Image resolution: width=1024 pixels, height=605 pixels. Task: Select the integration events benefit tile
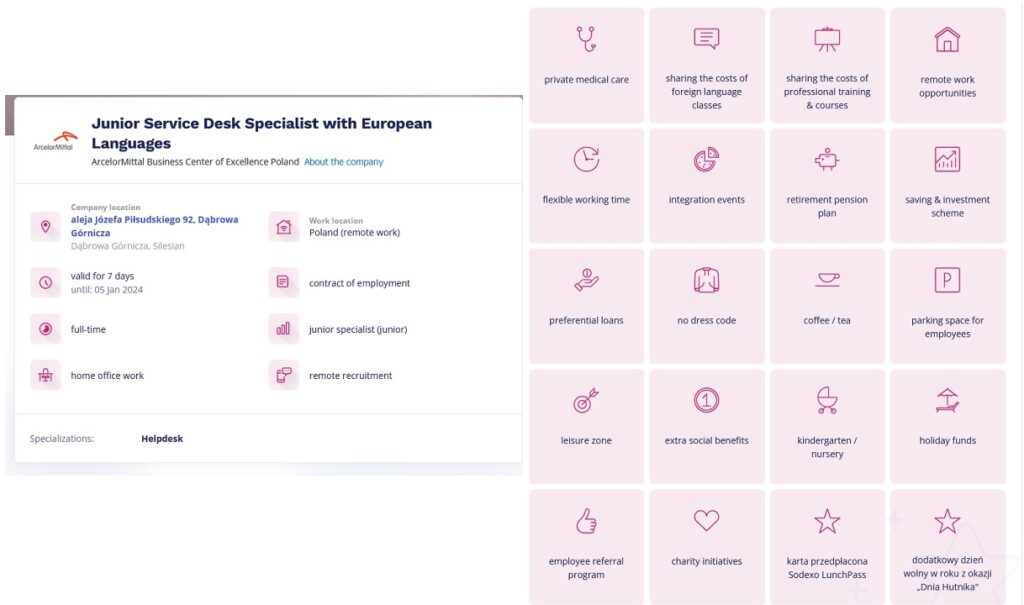pyautogui.click(x=706, y=186)
